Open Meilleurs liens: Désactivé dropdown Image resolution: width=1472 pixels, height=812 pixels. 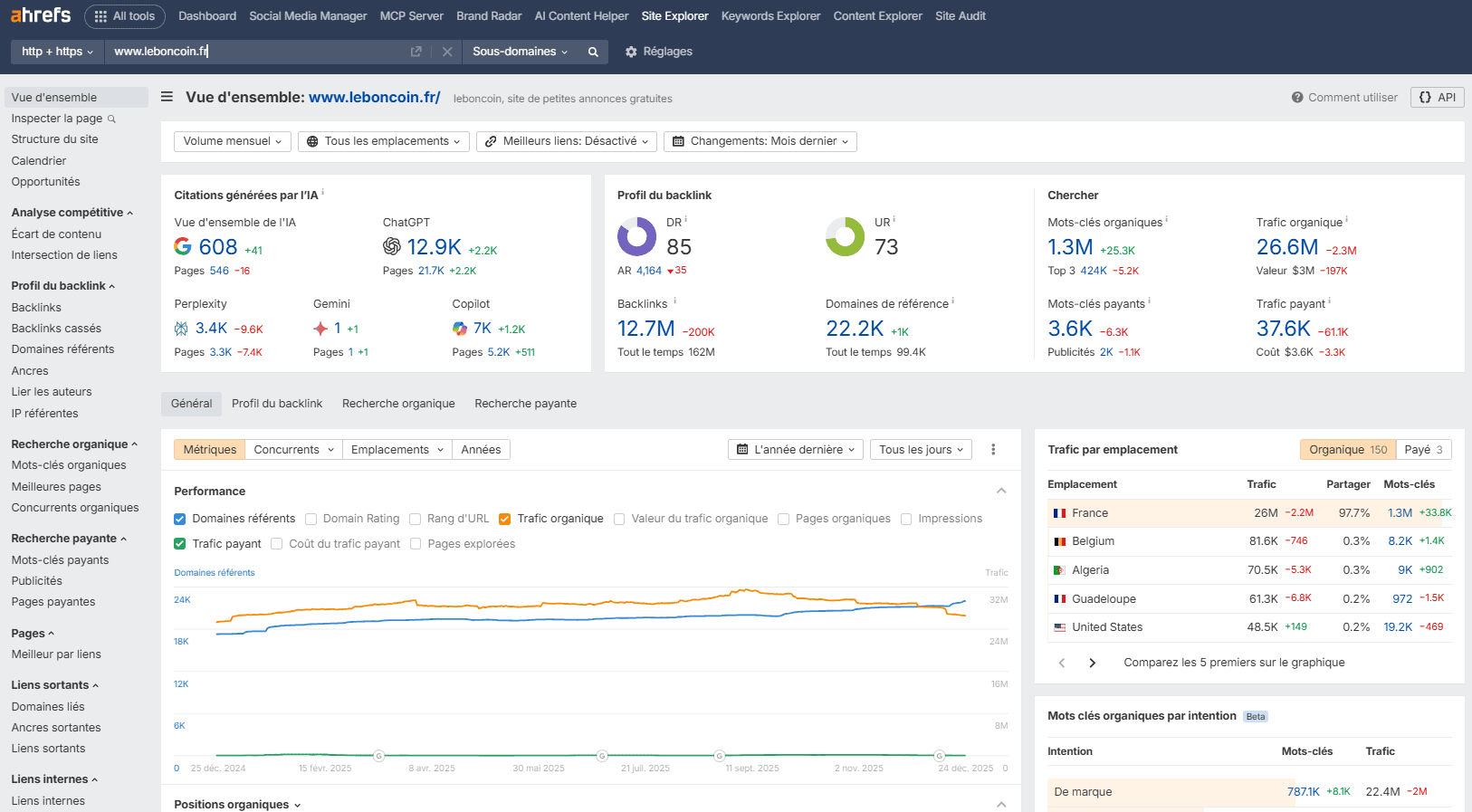567,141
